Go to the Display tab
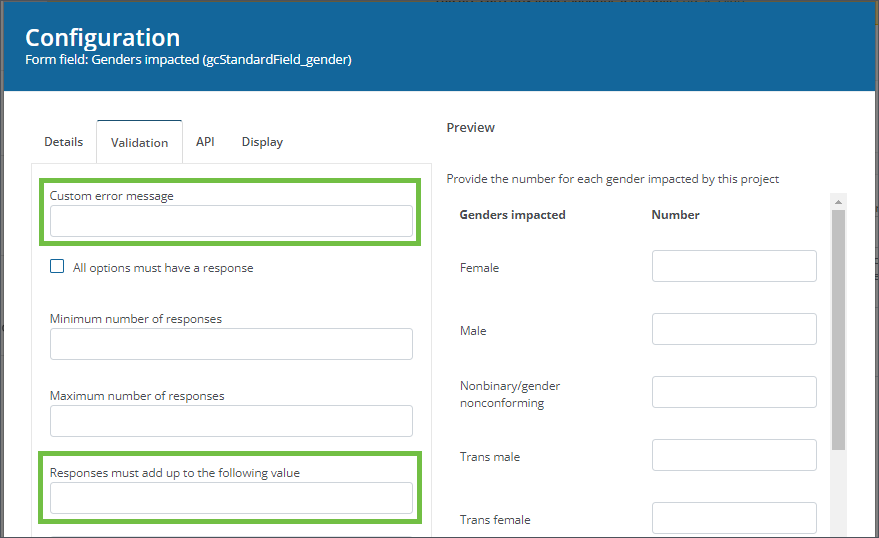879x538 pixels. pos(262,142)
